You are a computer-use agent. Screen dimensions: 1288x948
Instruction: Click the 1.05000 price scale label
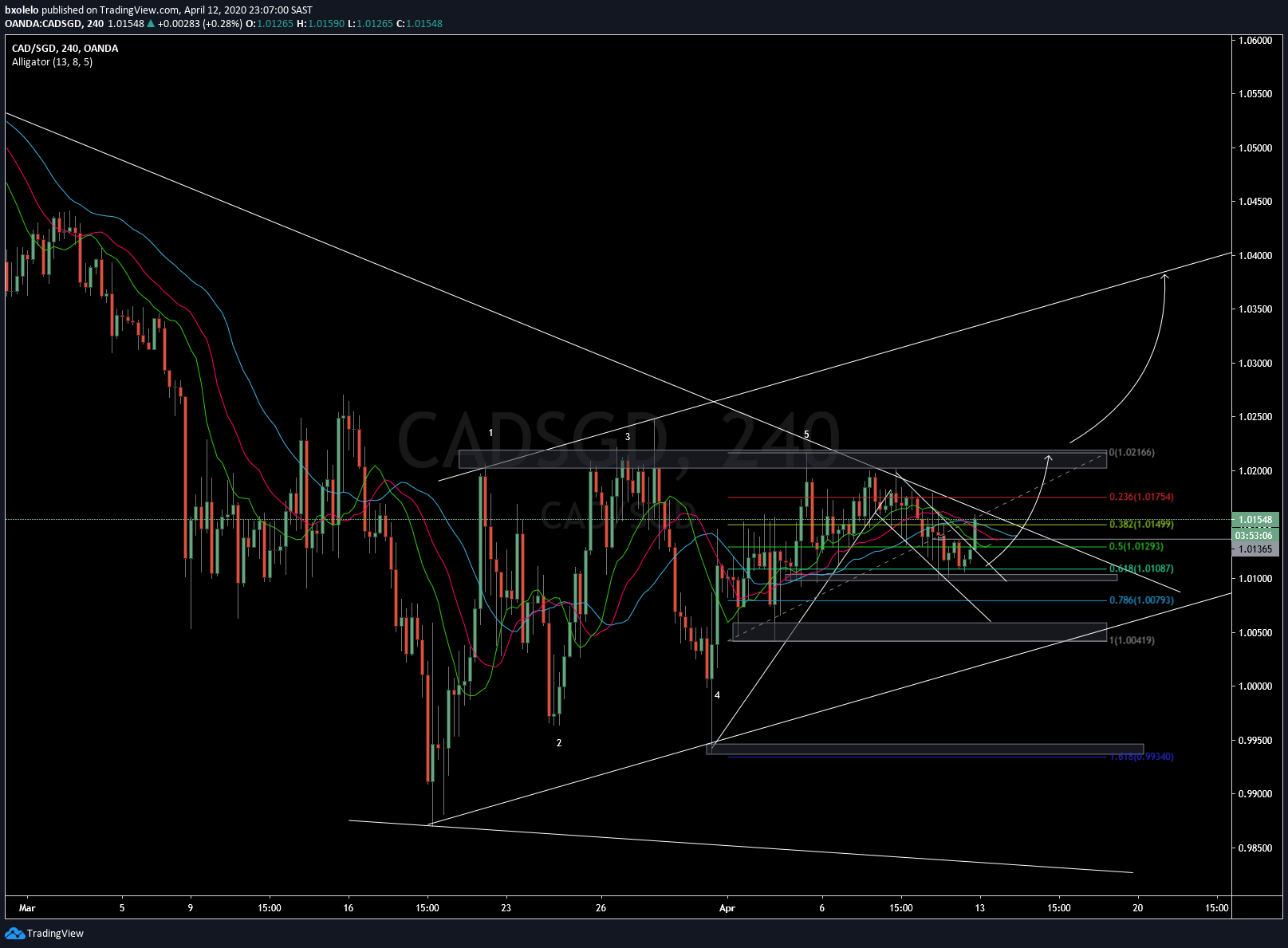pyautogui.click(x=1255, y=148)
